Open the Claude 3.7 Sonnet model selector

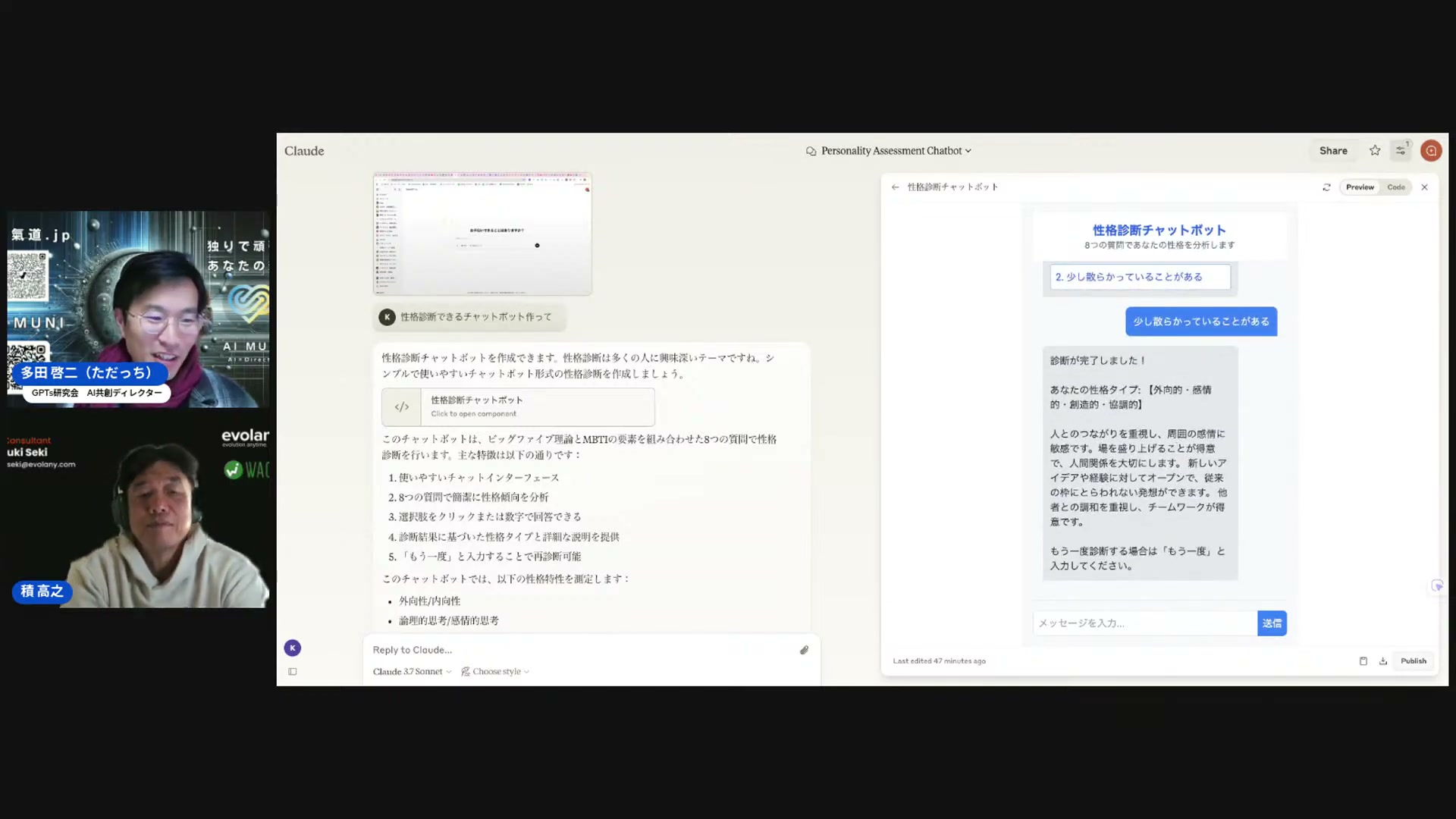412,672
